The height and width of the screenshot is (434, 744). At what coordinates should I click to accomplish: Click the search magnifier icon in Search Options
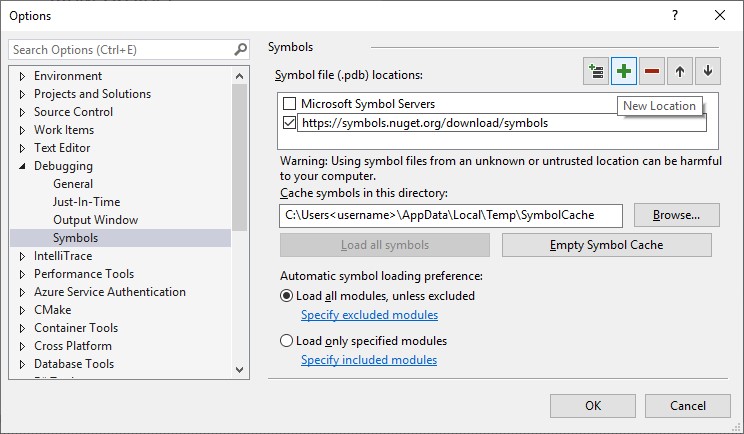click(241, 49)
